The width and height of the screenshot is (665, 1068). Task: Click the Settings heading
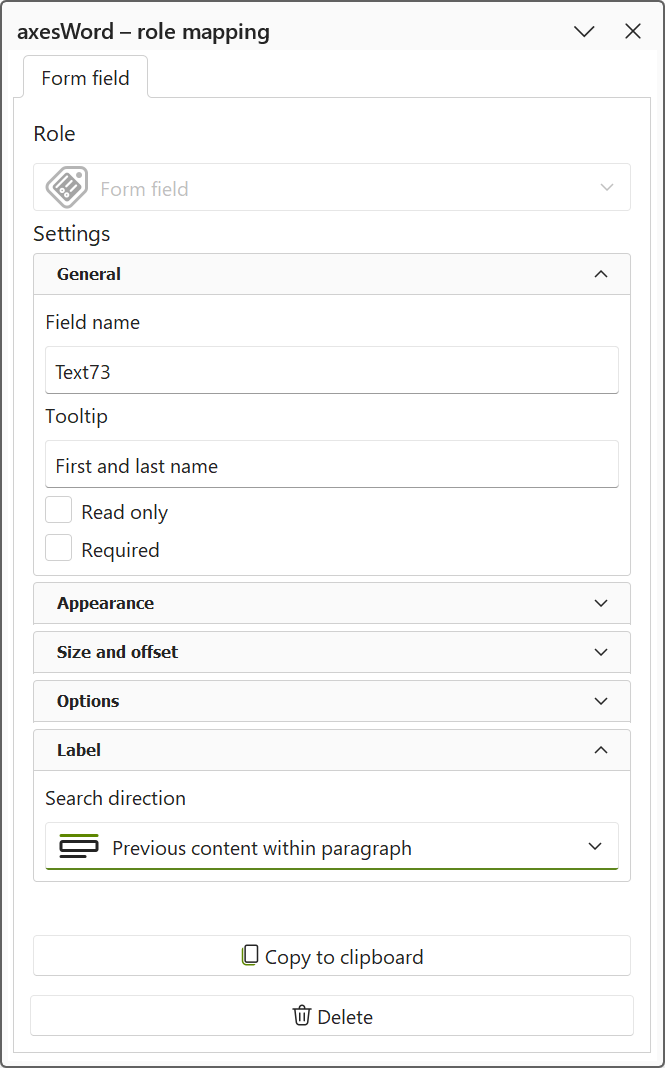pyautogui.click(x=72, y=234)
